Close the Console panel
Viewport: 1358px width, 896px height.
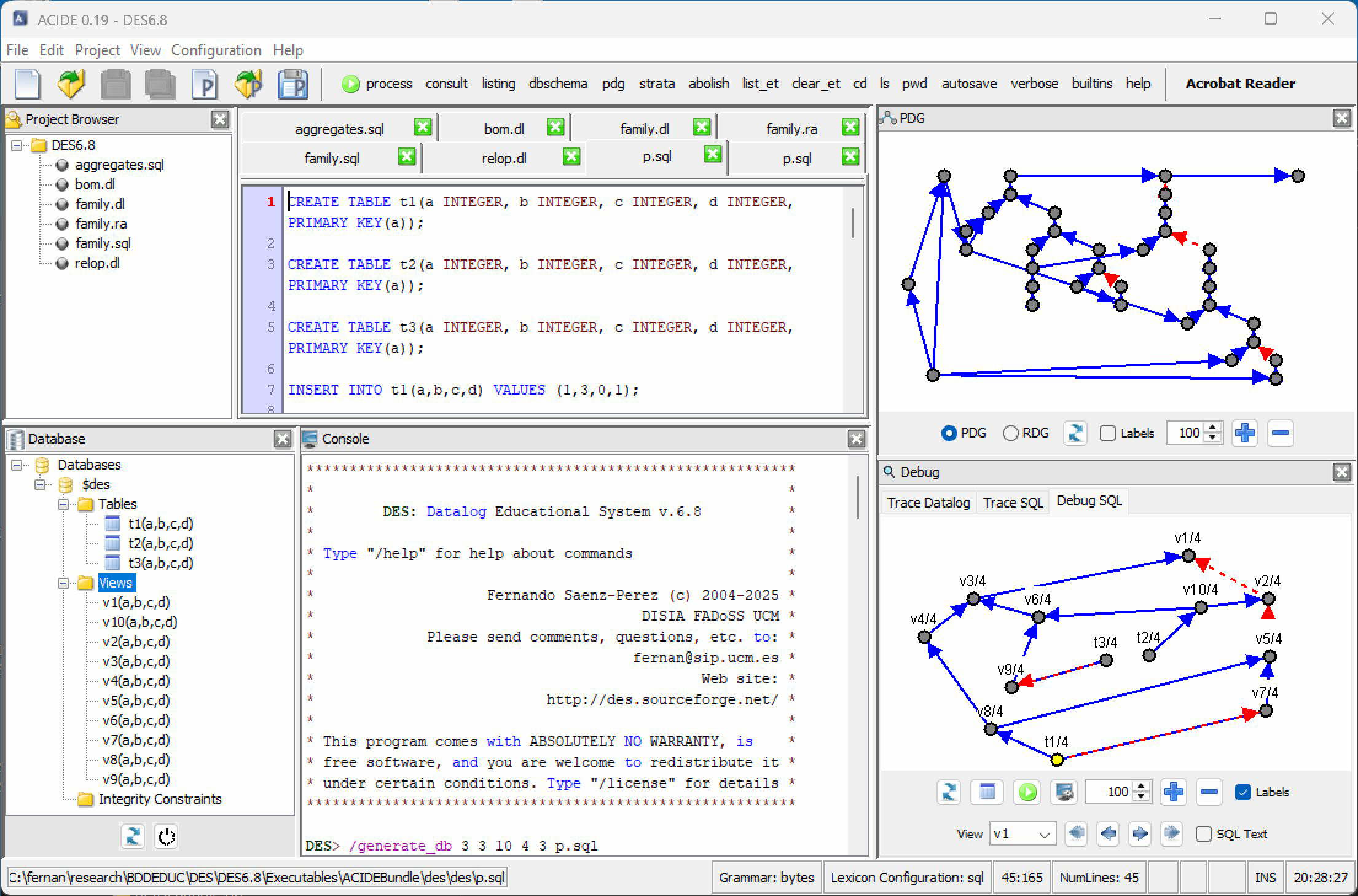857,439
